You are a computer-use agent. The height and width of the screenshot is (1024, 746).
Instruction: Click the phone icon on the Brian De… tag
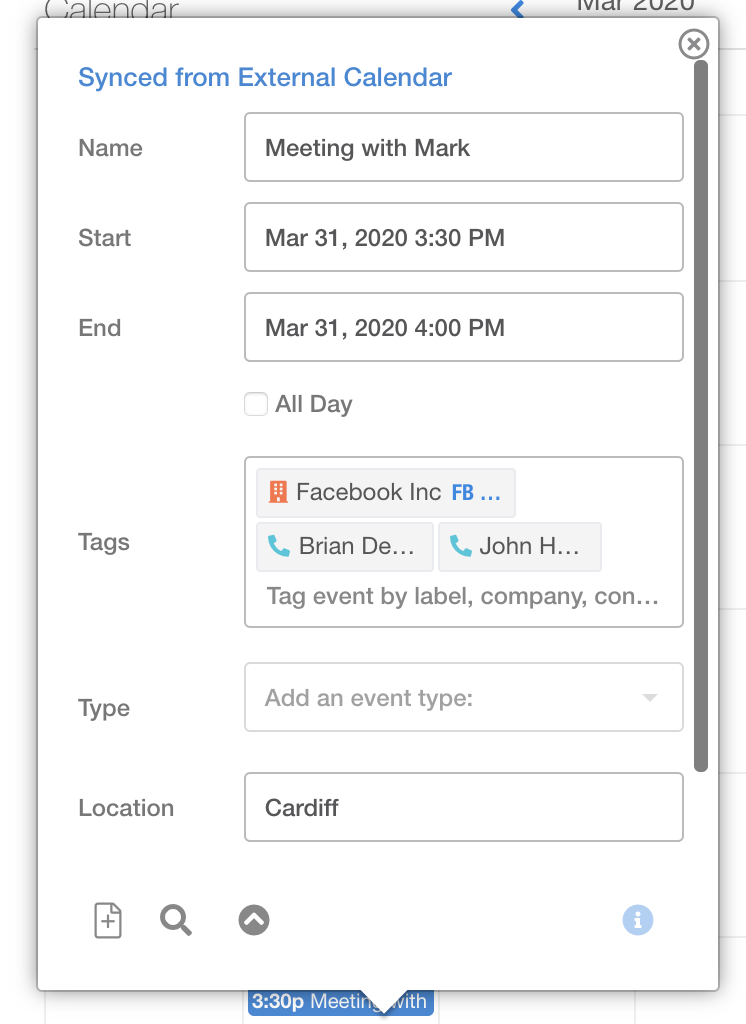pos(279,545)
